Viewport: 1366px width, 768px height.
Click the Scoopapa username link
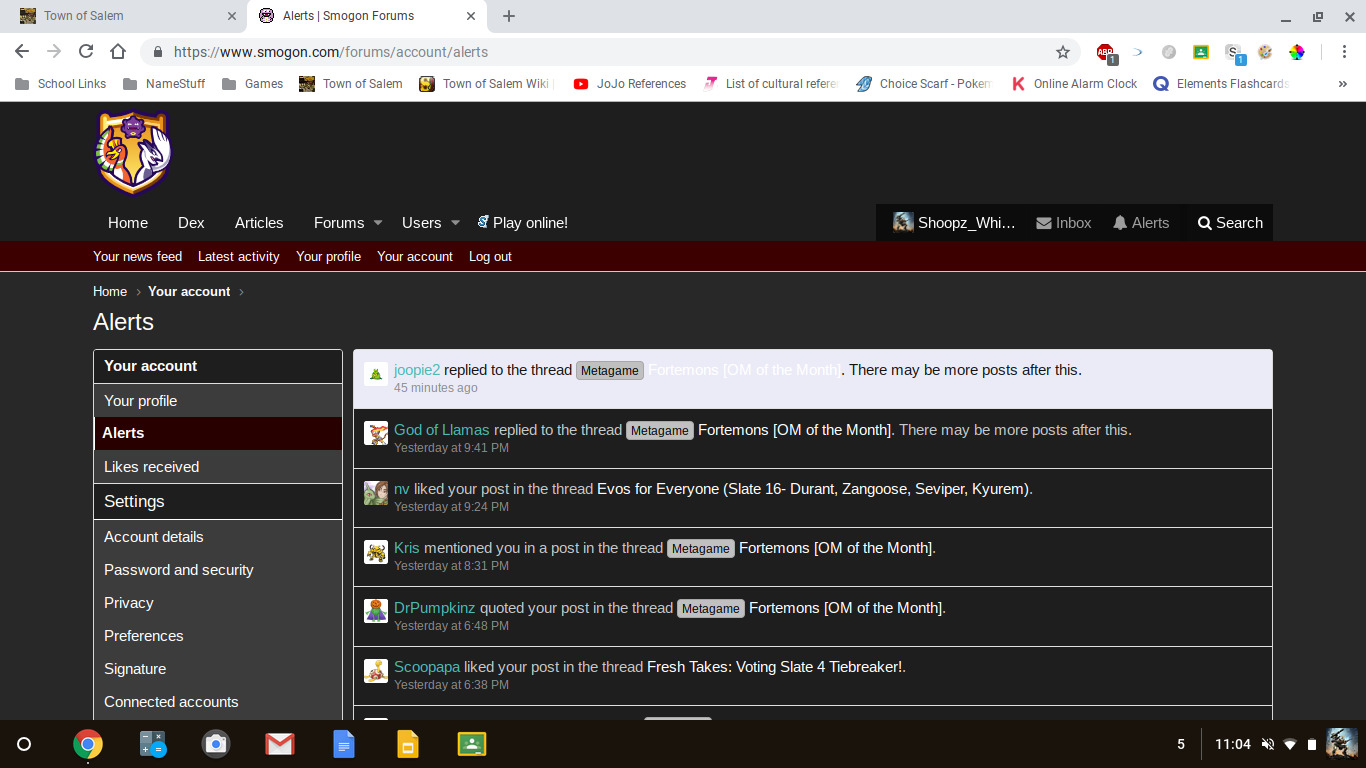pos(427,667)
